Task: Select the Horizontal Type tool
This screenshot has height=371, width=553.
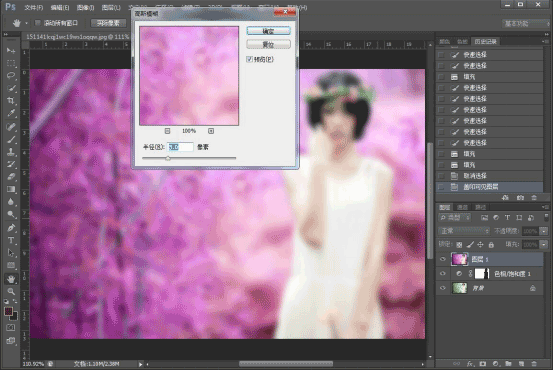Action: point(11,240)
